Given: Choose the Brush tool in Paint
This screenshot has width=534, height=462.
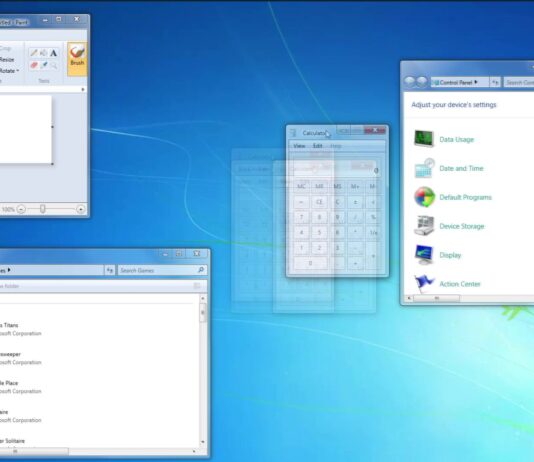Looking at the screenshot, I should pos(77,58).
